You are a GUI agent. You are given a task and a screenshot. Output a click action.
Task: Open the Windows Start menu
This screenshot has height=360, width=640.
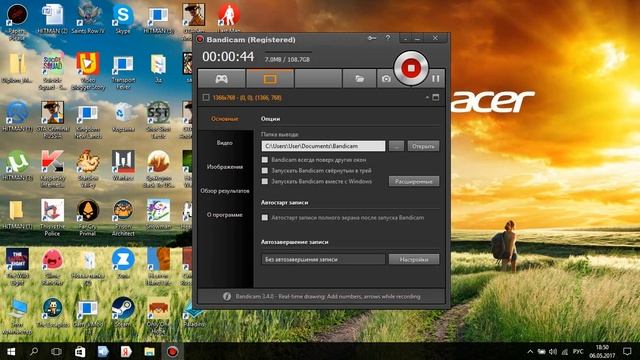click(11, 351)
